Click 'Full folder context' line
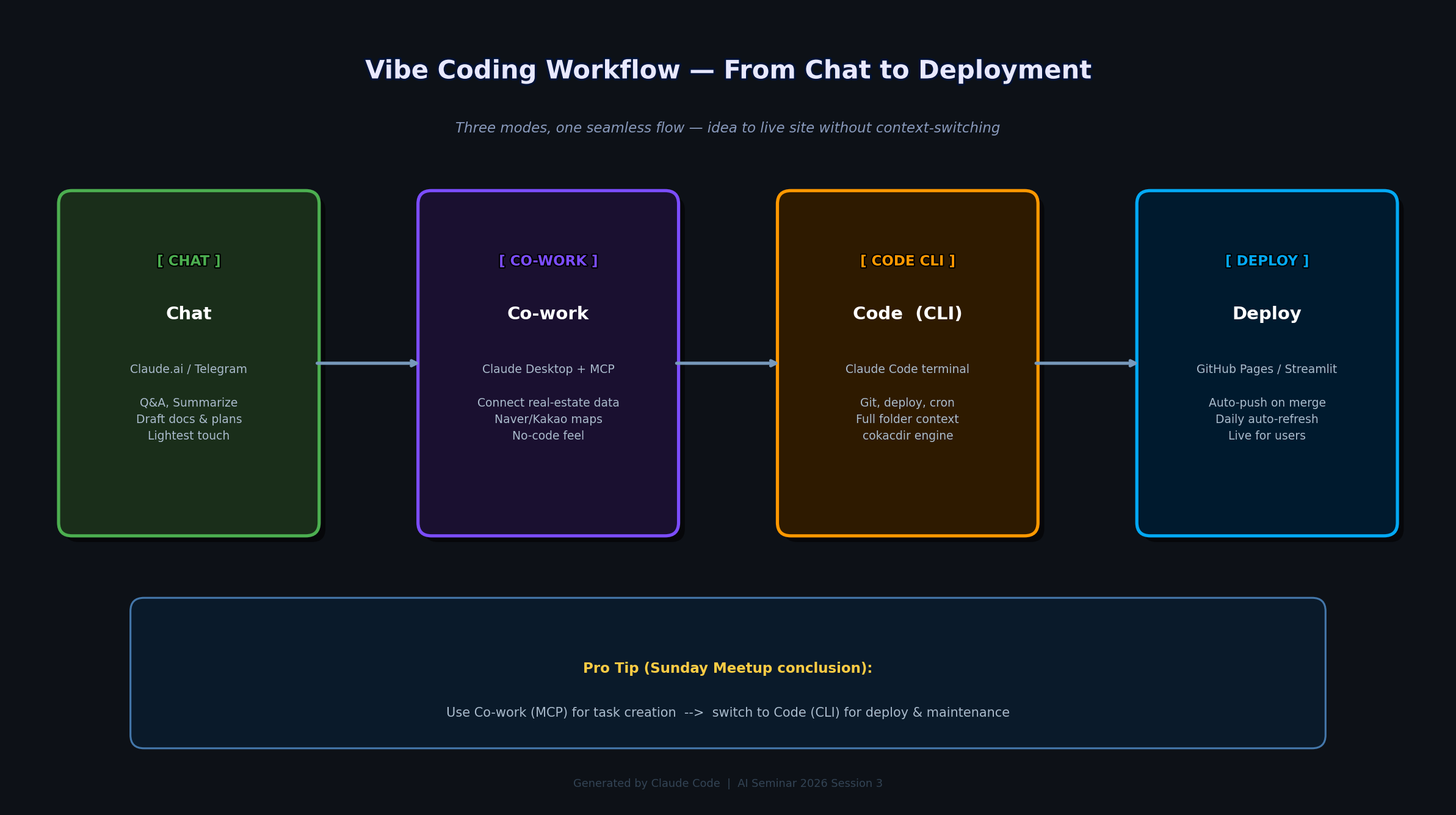This screenshot has width=1456, height=815. pos(908,419)
